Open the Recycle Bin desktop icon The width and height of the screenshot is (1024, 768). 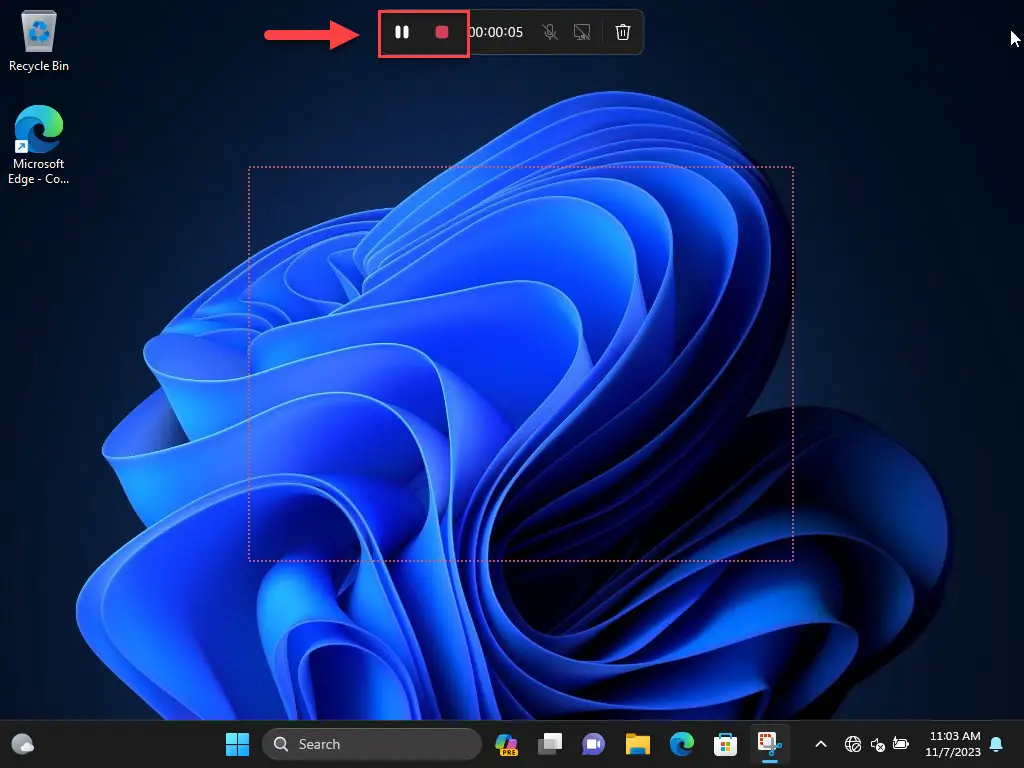point(39,40)
